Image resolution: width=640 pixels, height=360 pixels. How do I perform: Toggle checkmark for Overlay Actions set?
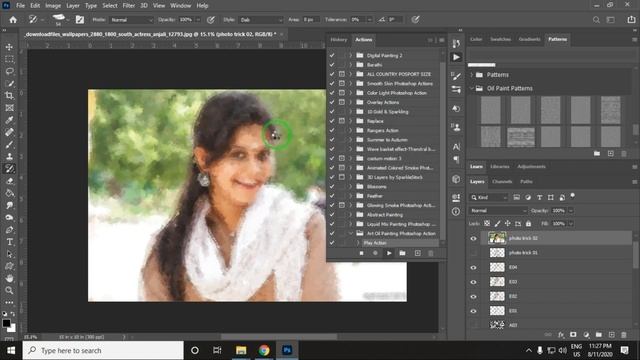[332, 102]
